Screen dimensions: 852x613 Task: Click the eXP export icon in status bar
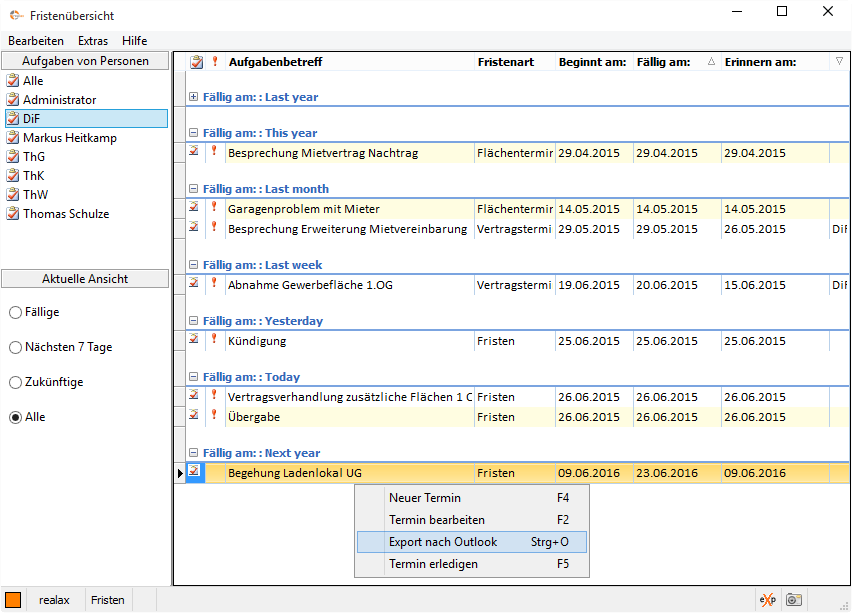point(768,600)
